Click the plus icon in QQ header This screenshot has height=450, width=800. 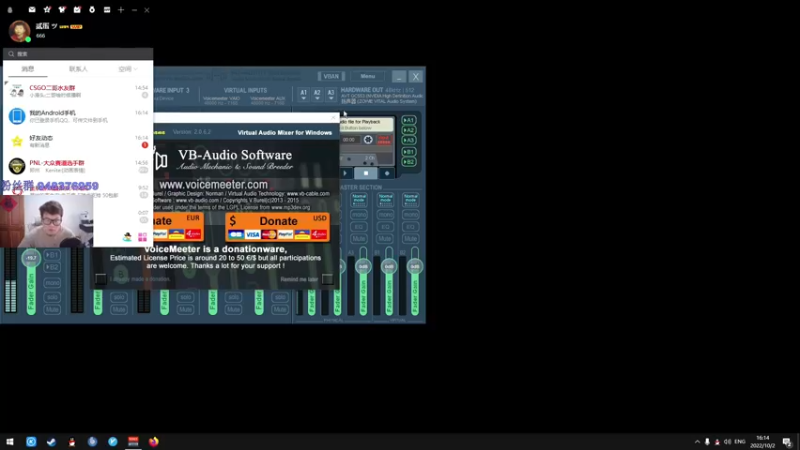(x=121, y=10)
